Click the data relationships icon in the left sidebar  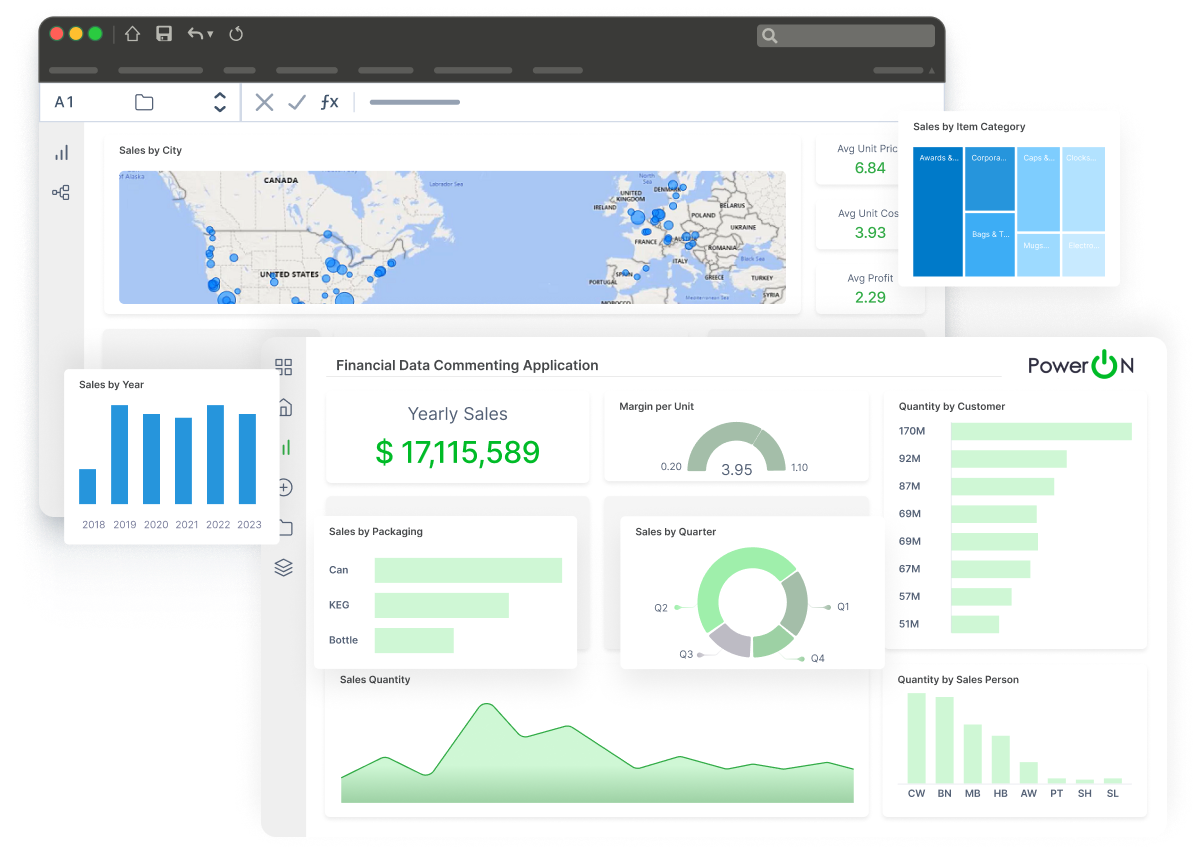coord(61,192)
